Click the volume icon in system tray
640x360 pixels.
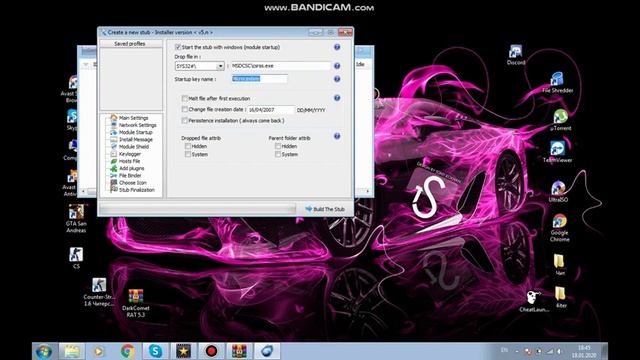(x=559, y=351)
